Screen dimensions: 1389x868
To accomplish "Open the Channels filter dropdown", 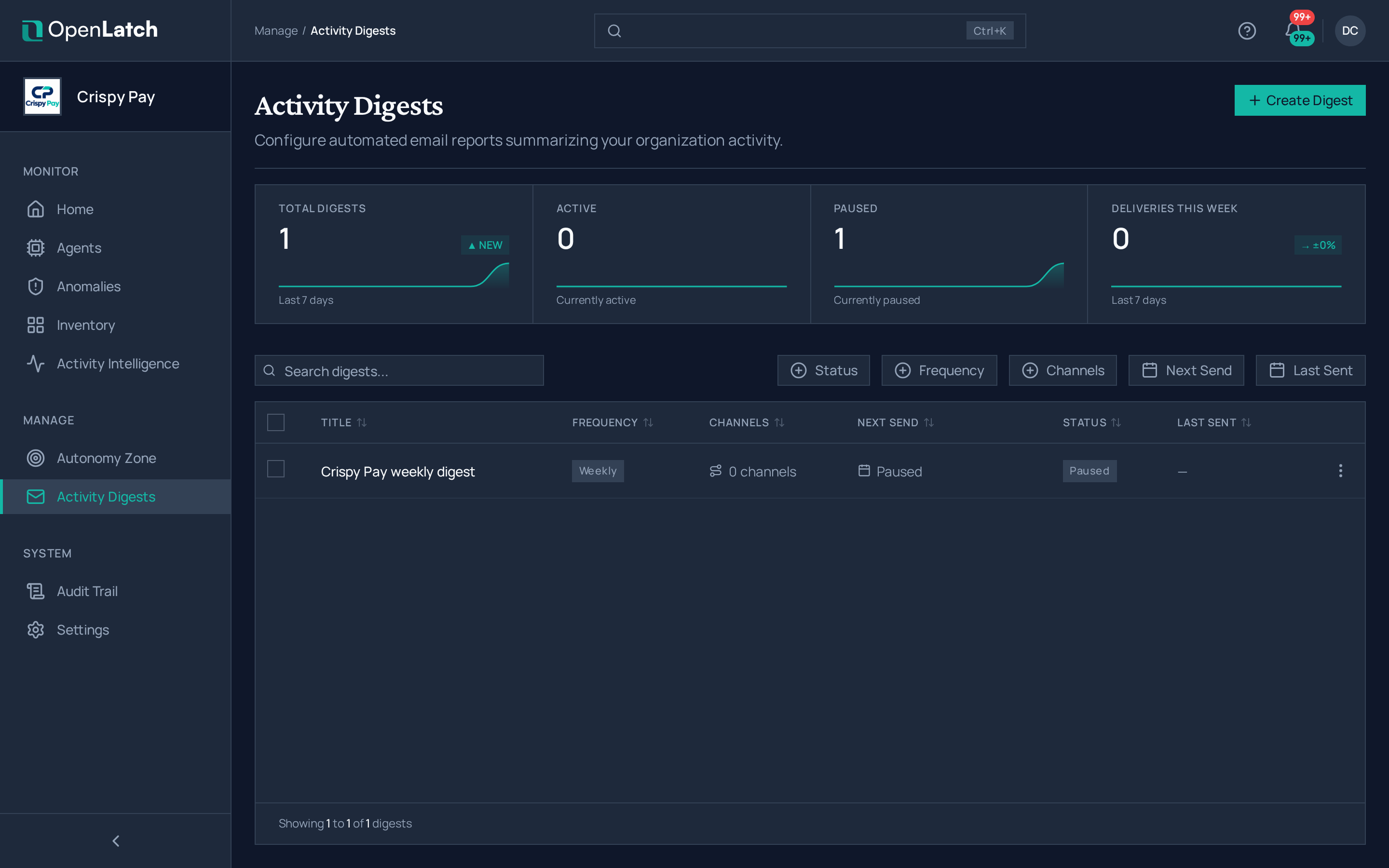I will tap(1062, 370).
